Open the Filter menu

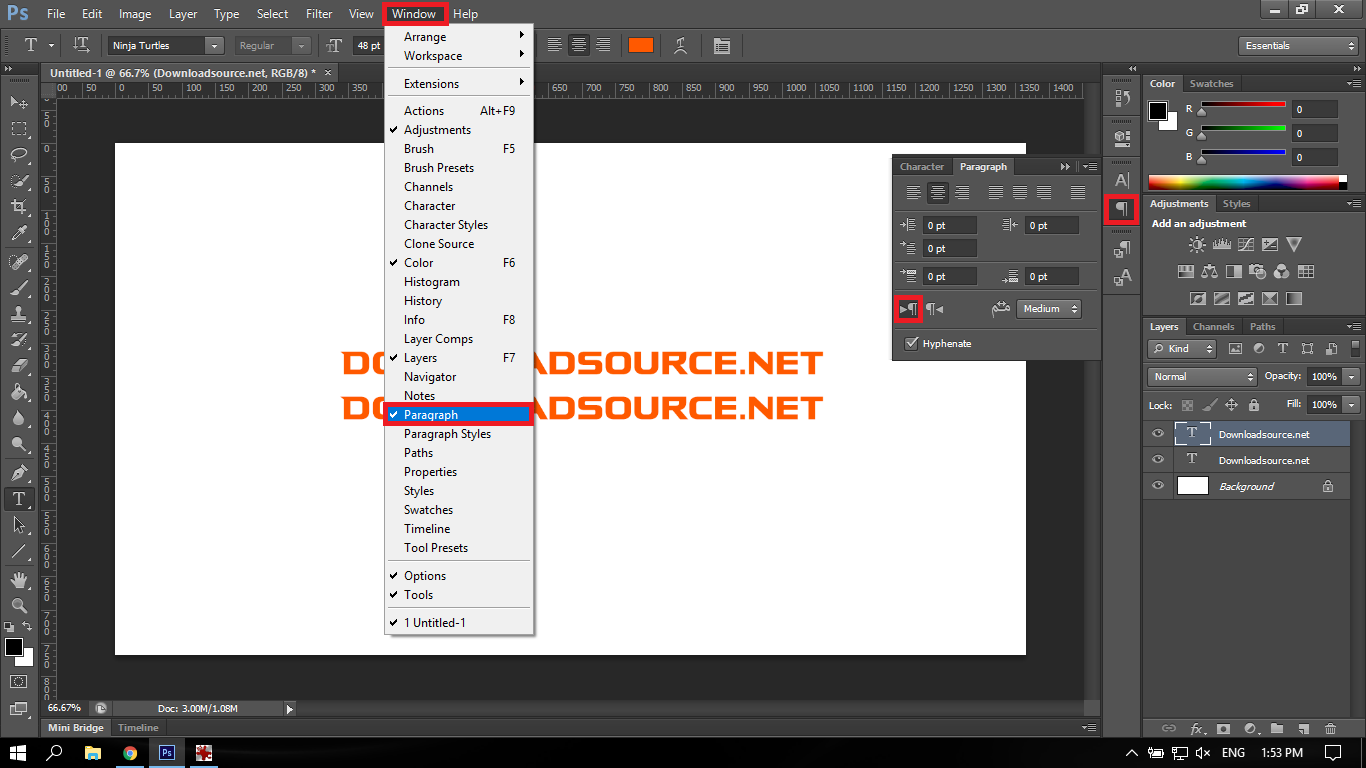tap(319, 14)
